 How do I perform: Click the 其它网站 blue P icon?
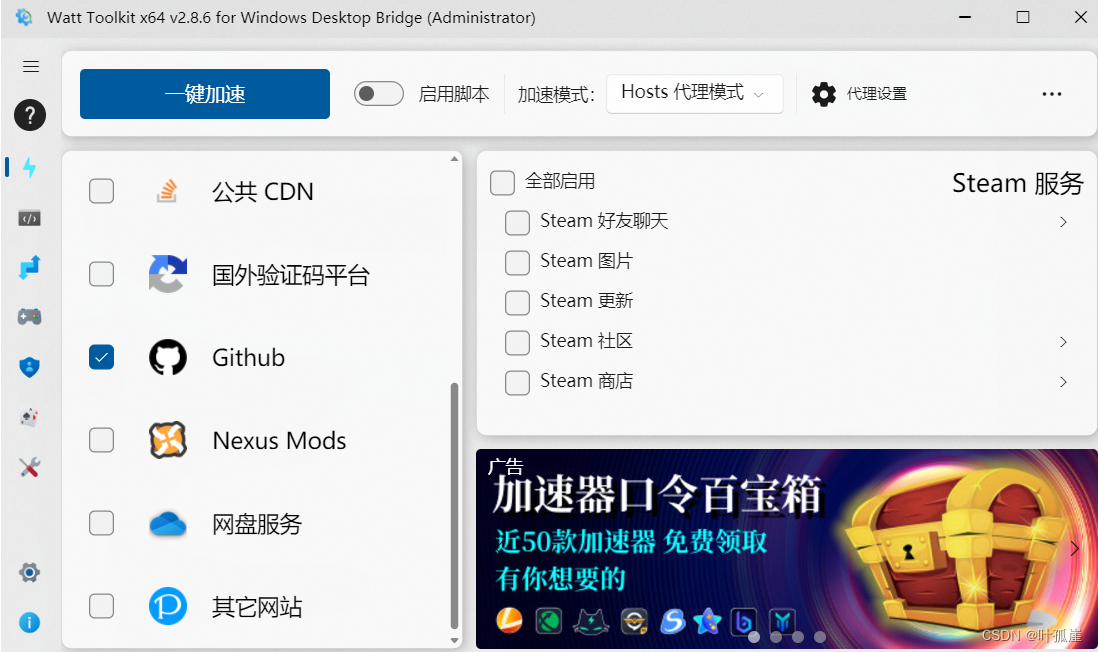[x=168, y=606]
